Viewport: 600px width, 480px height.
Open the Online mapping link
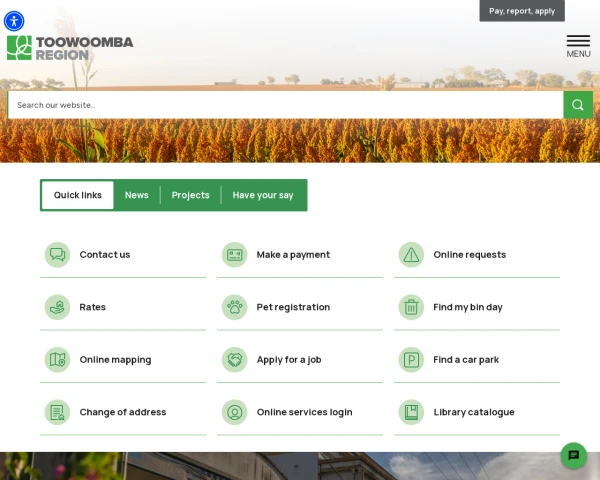pyautogui.click(x=115, y=360)
